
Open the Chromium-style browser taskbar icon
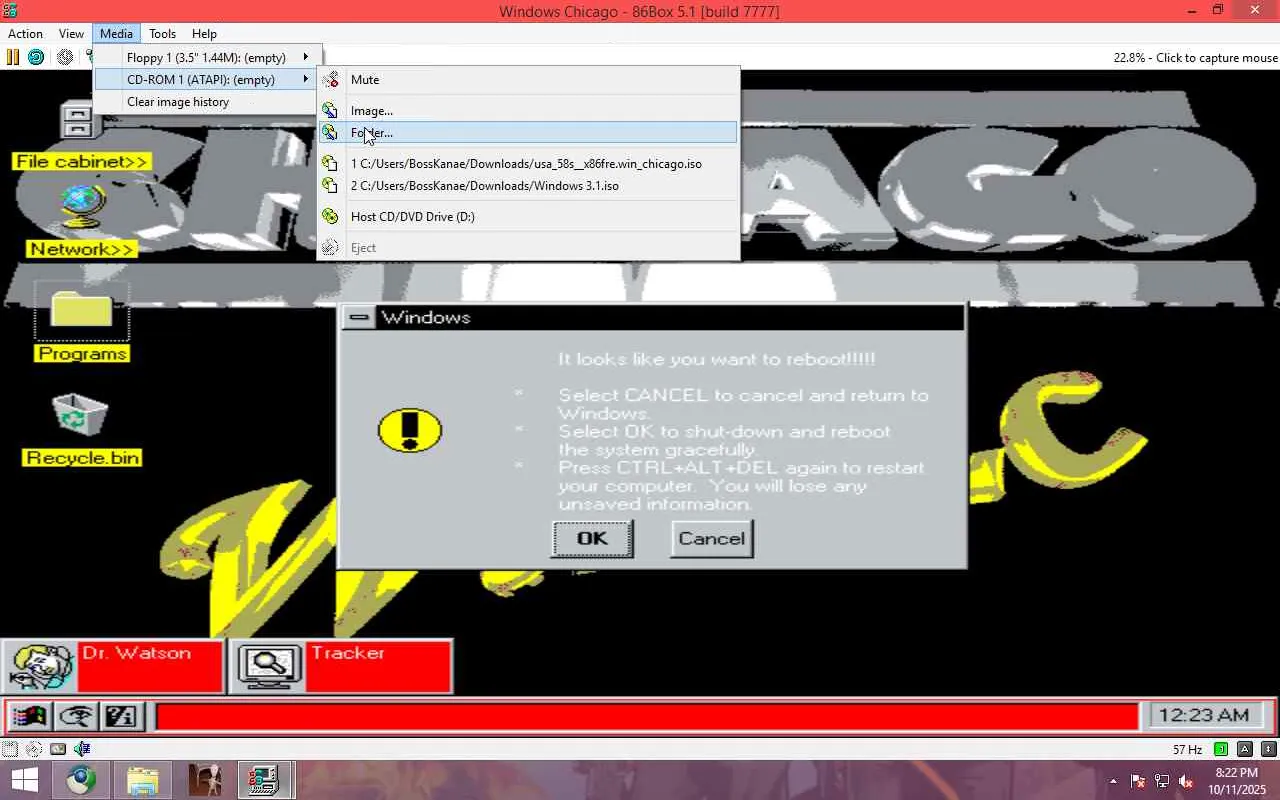(82, 780)
